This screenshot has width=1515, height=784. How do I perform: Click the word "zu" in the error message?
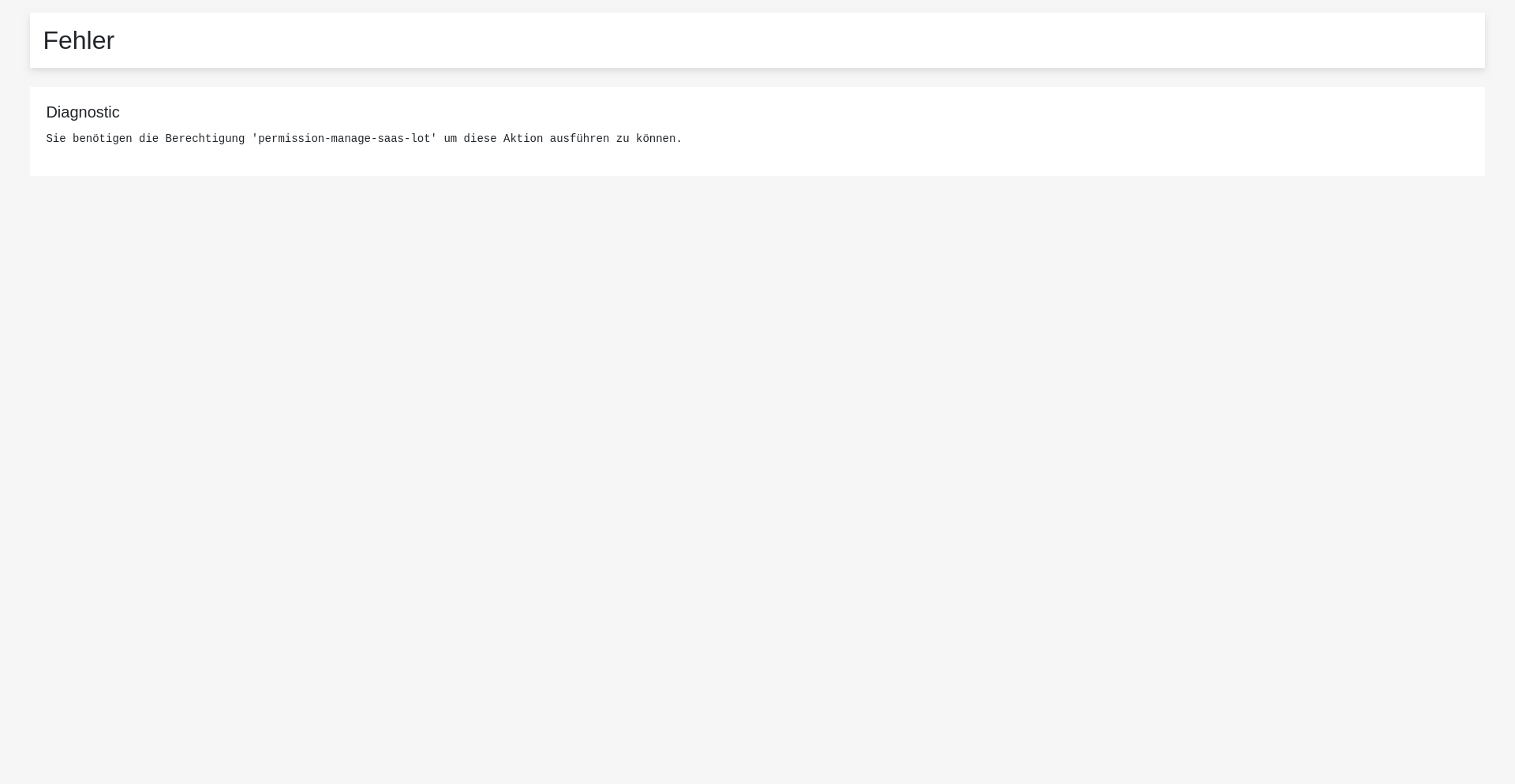623,139
